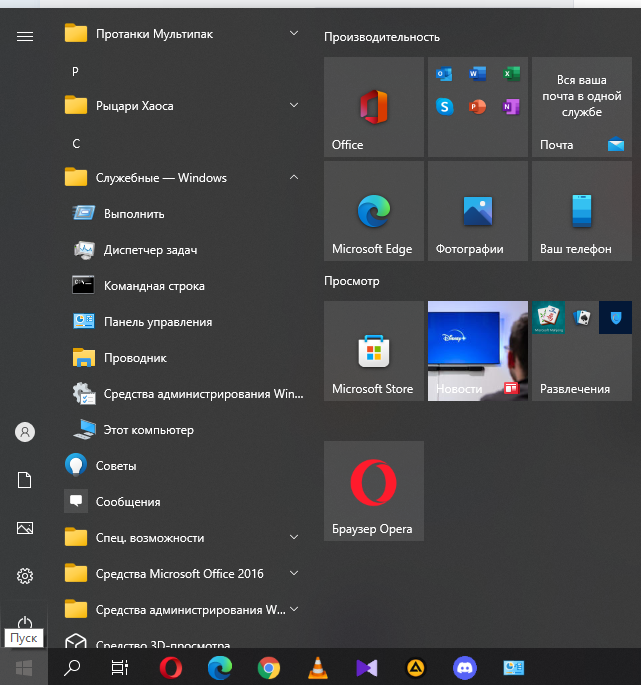Launch Discord from the taskbar

click(464, 668)
